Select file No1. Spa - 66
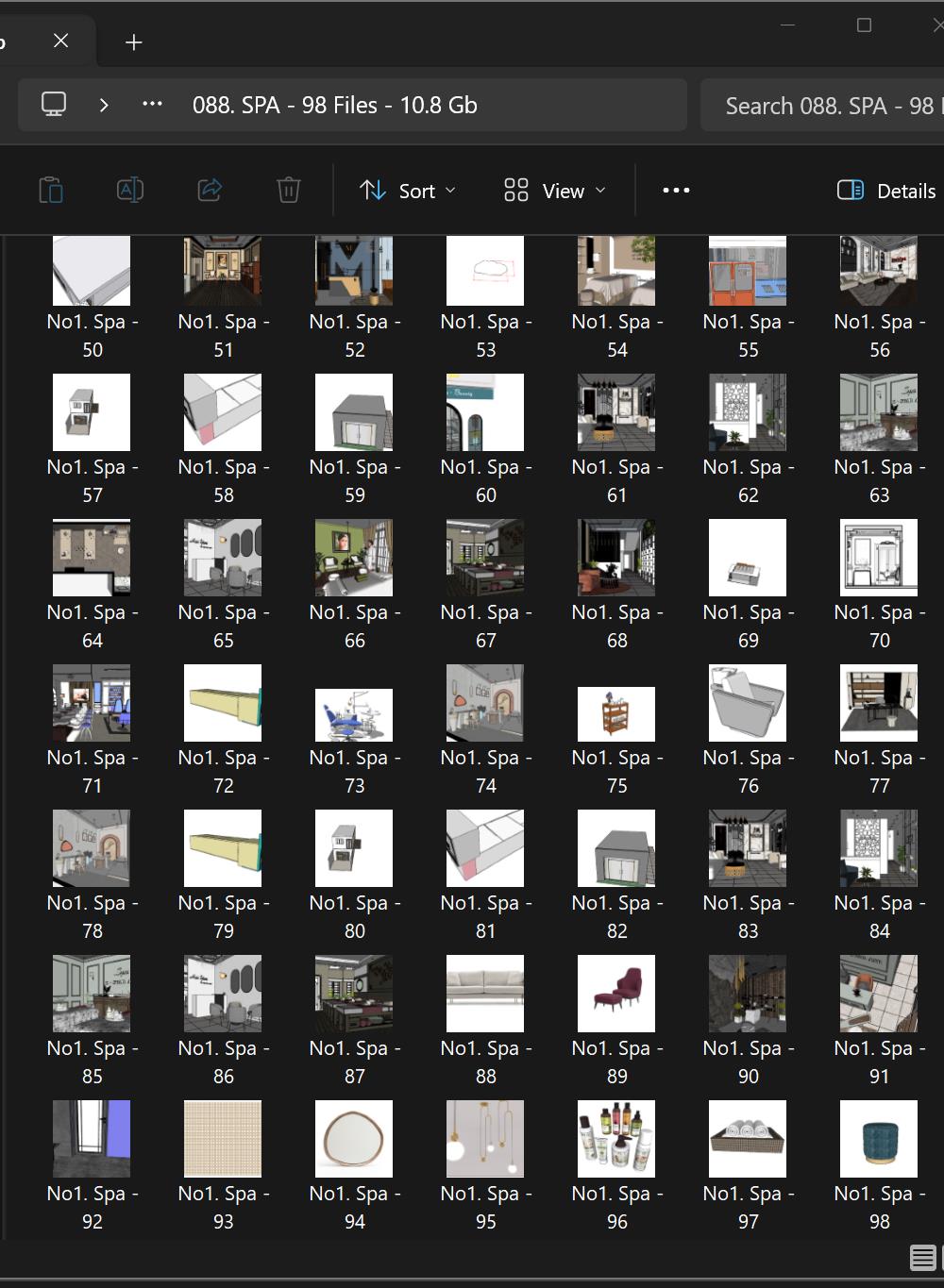The height and width of the screenshot is (1288, 944). coord(354,586)
